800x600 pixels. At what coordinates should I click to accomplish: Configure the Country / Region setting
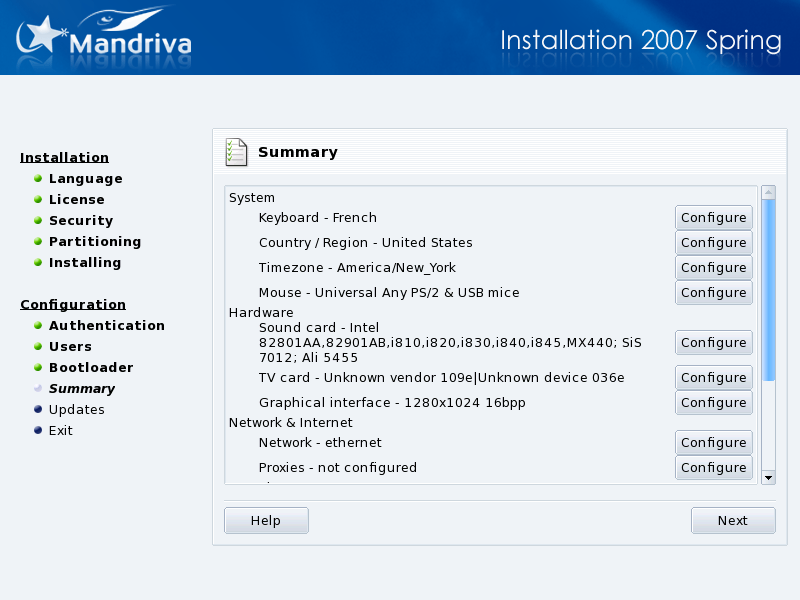coord(713,243)
